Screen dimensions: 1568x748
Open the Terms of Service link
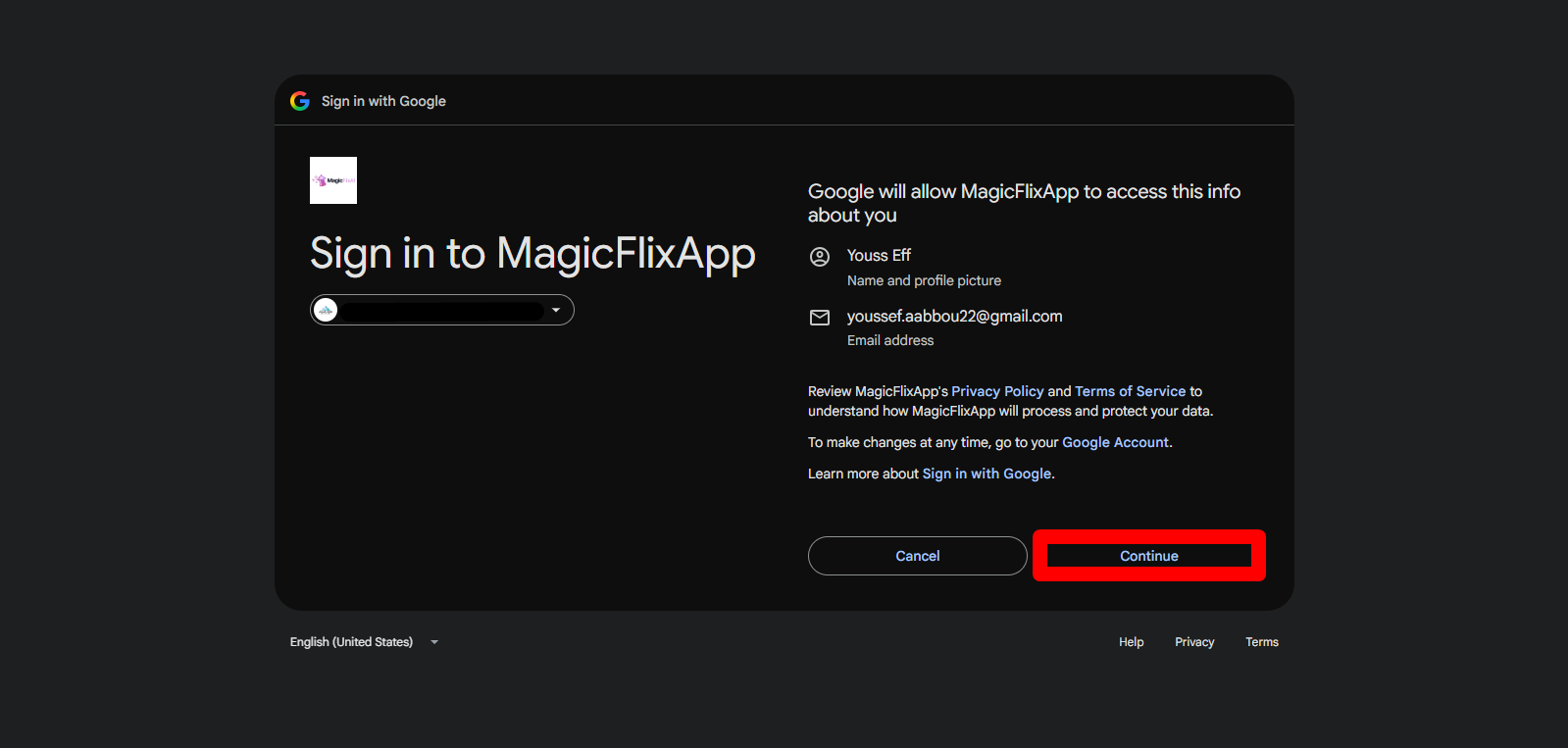[x=1131, y=391]
